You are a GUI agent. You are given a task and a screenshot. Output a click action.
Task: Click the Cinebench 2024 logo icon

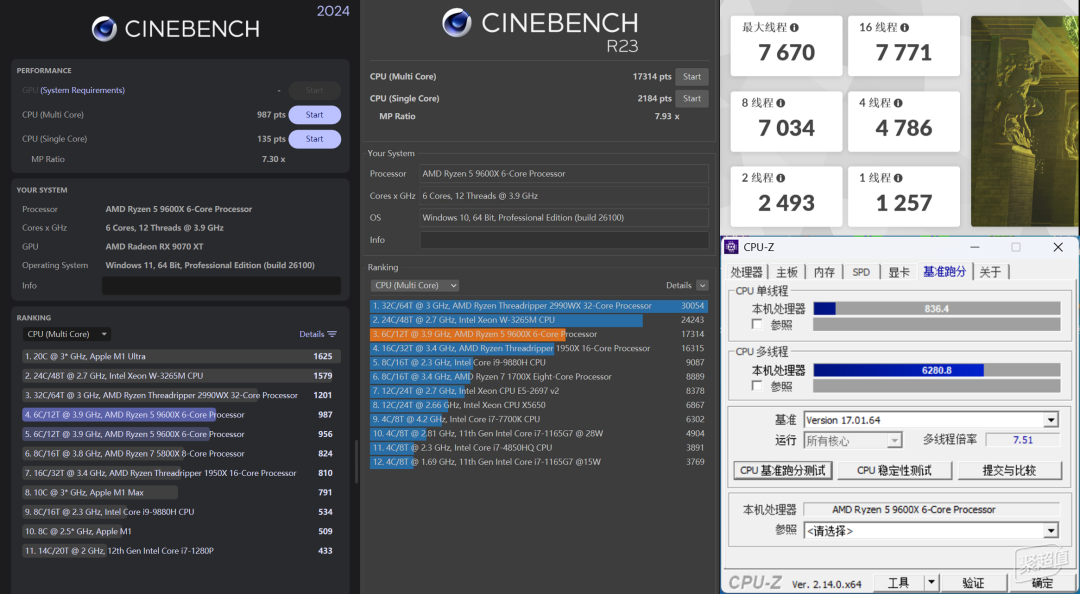pos(104,29)
